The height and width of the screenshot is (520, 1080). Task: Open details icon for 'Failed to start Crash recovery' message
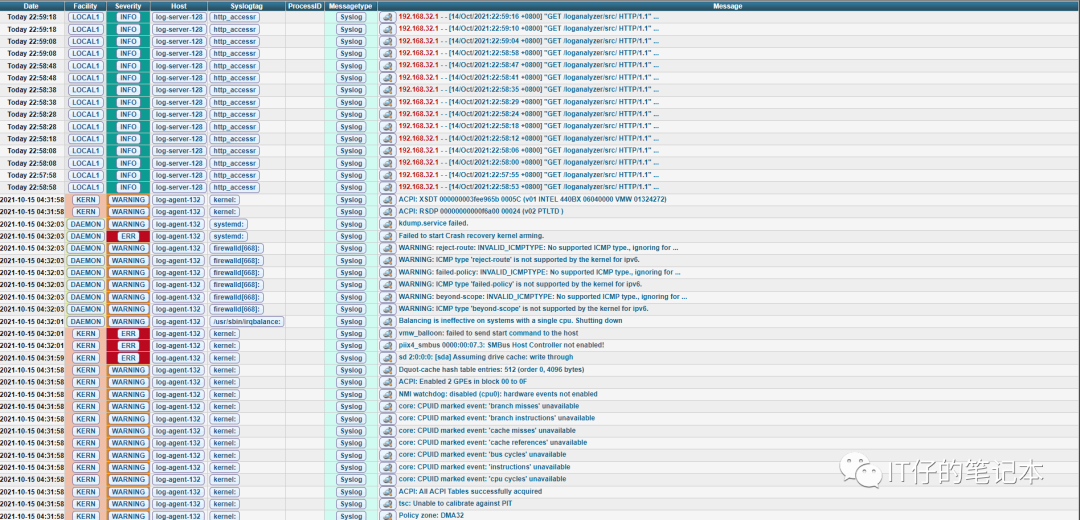pyautogui.click(x=388, y=237)
